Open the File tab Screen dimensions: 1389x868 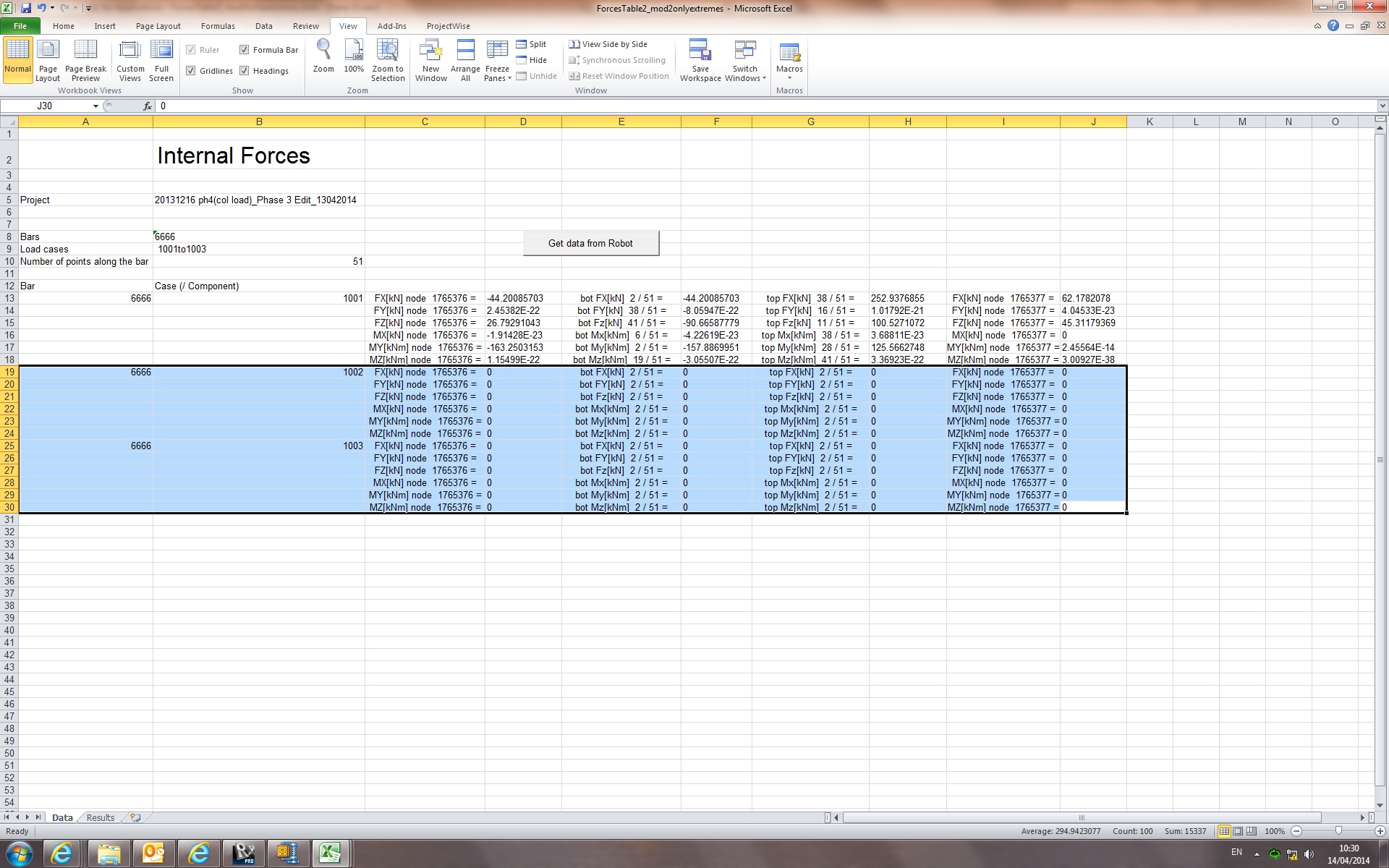click(x=20, y=26)
